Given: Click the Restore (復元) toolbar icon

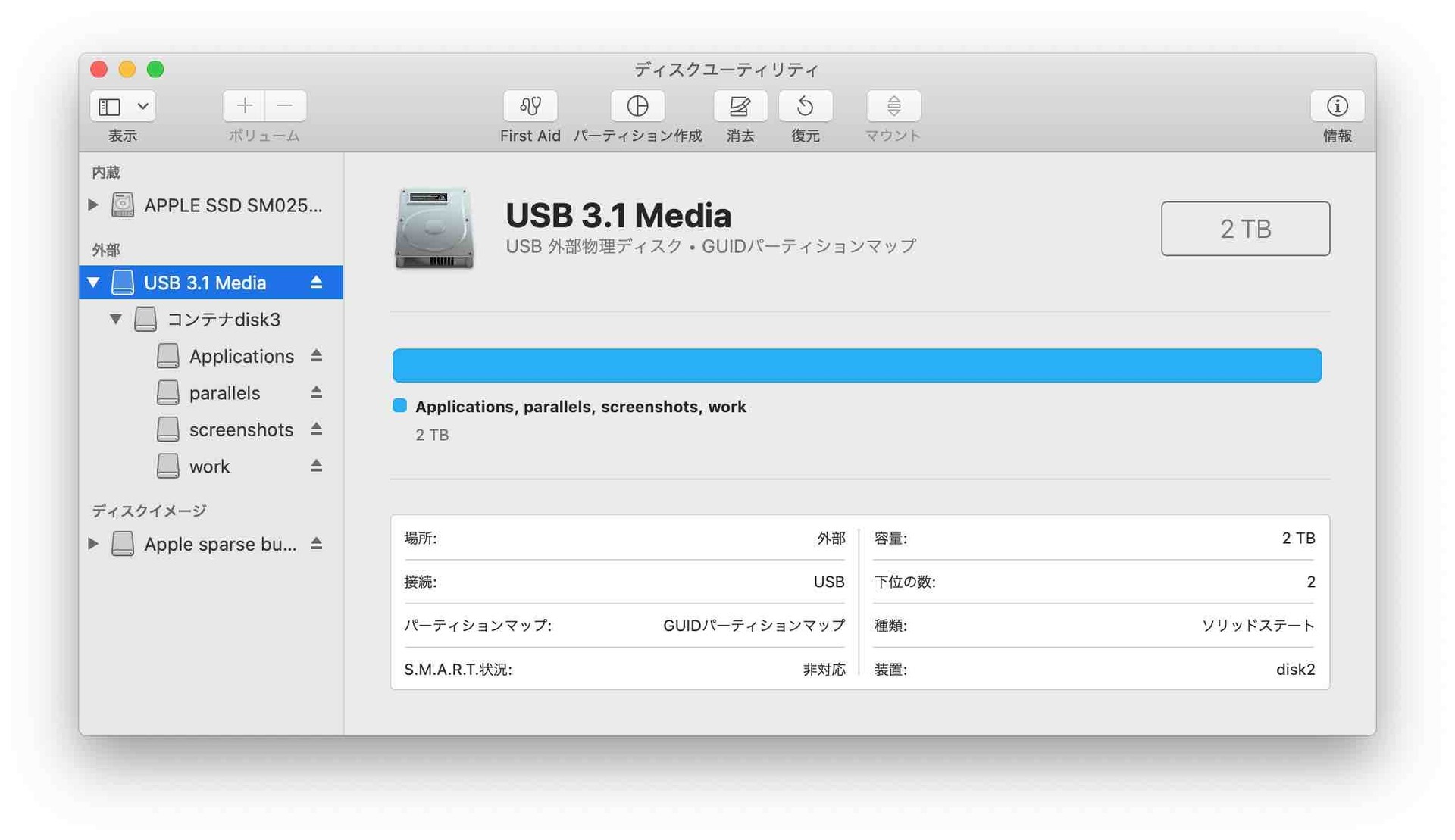Looking at the screenshot, I should tap(805, 106).
